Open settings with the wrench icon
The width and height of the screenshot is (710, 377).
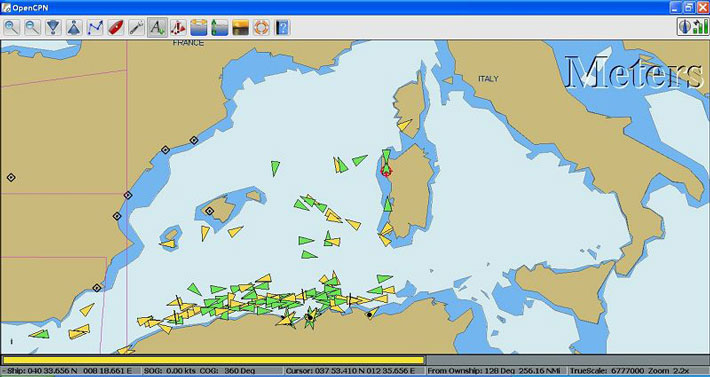[136, 28]
